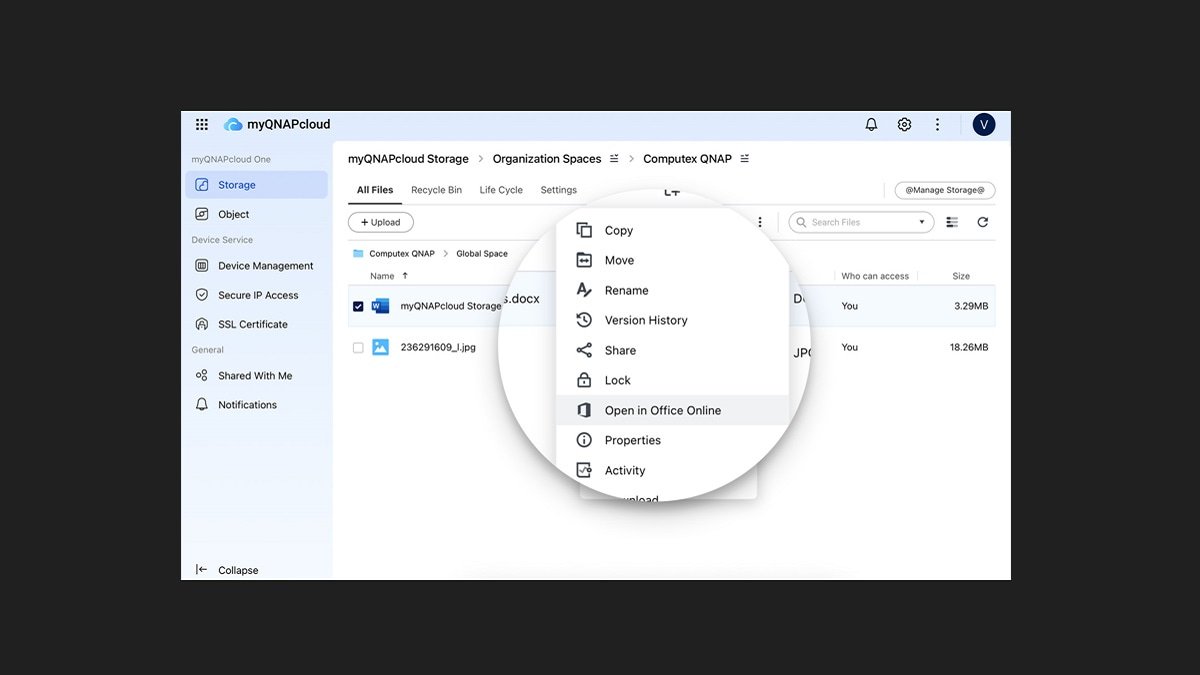
Task: Click the Word document file icon
Action: 380,306
